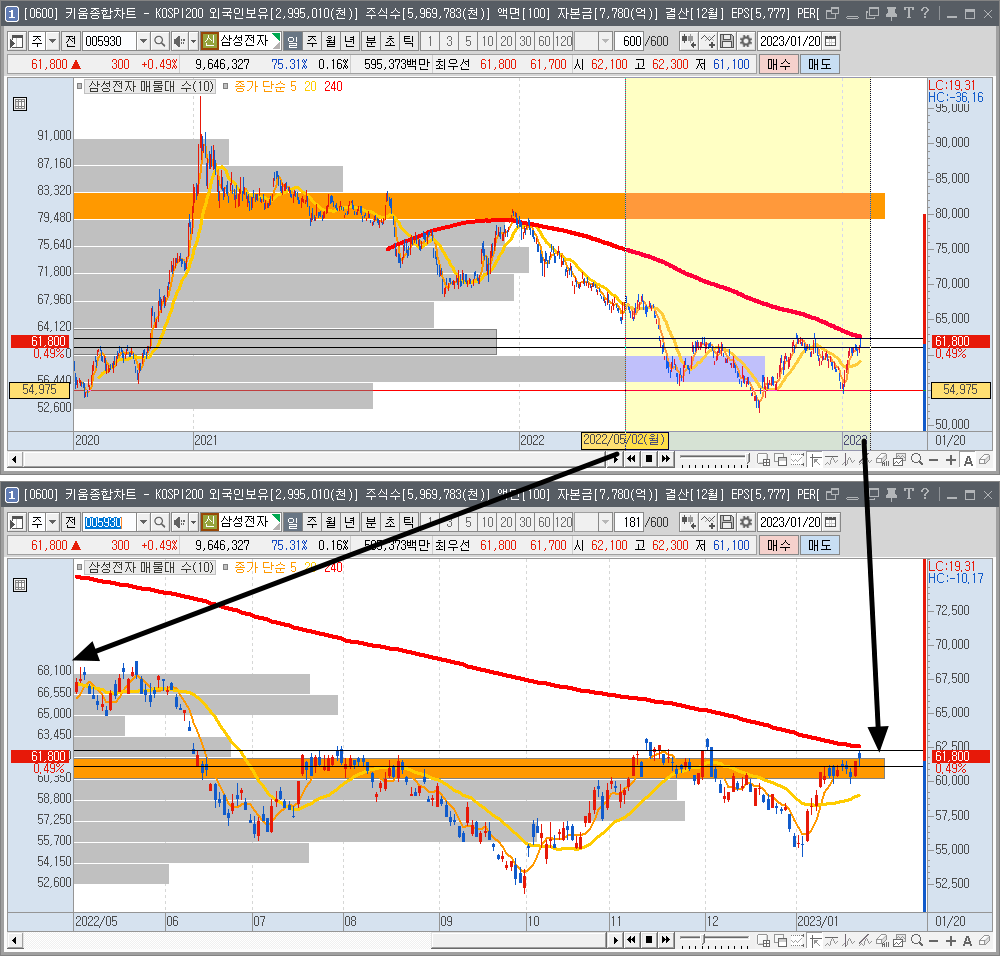Toggle 종가 단순 moving-average checkbox on bottom chart
The image size is (1000, 956).
tap(226, 567)
